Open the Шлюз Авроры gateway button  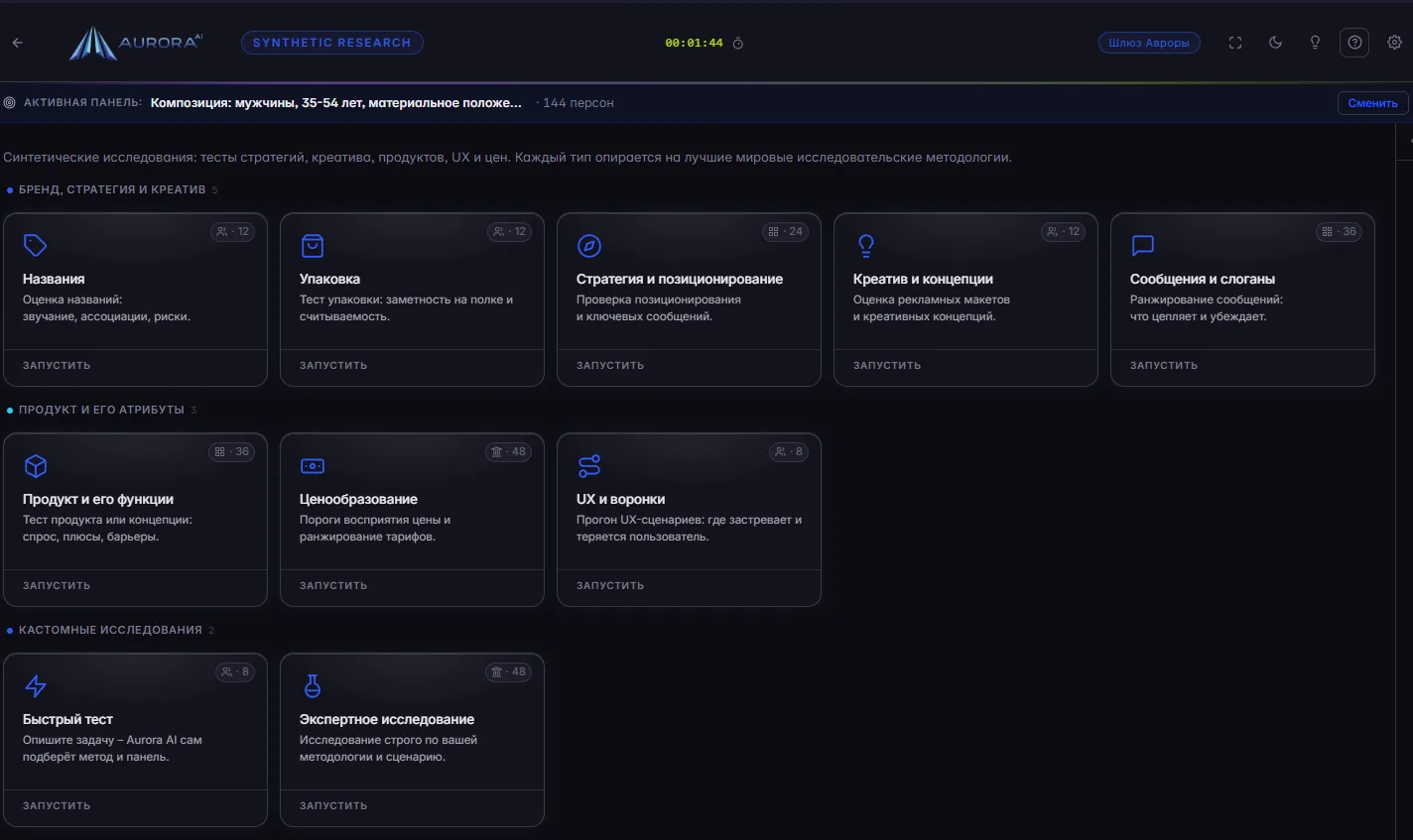[1149, 43]
